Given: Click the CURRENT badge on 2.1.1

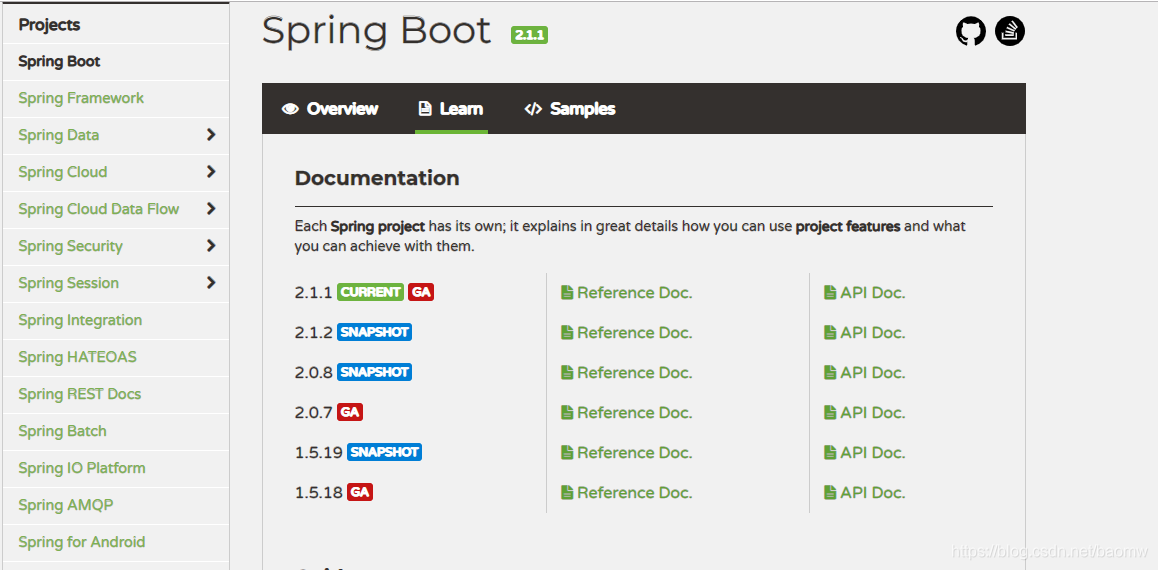Looking at the screenshot, I should (x=371, y=292).
